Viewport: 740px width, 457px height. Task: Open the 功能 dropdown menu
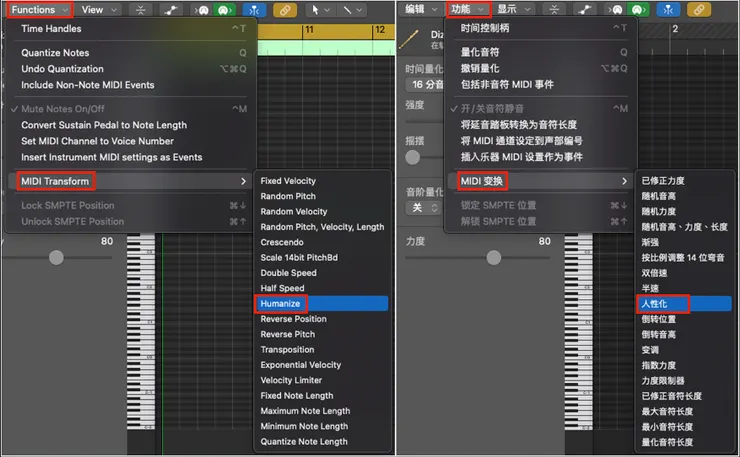coord(467,9)
